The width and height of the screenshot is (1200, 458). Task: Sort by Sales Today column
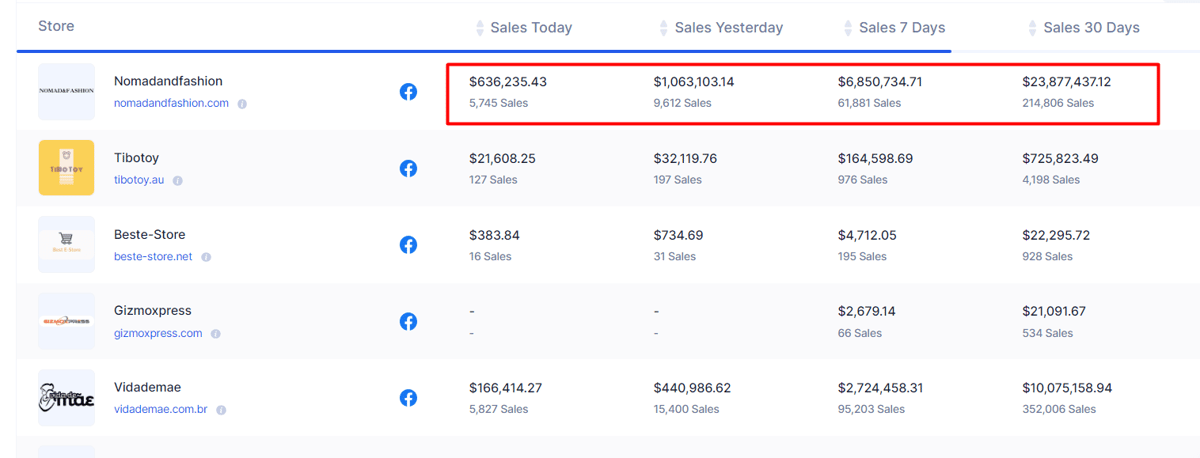coord(523,27)
